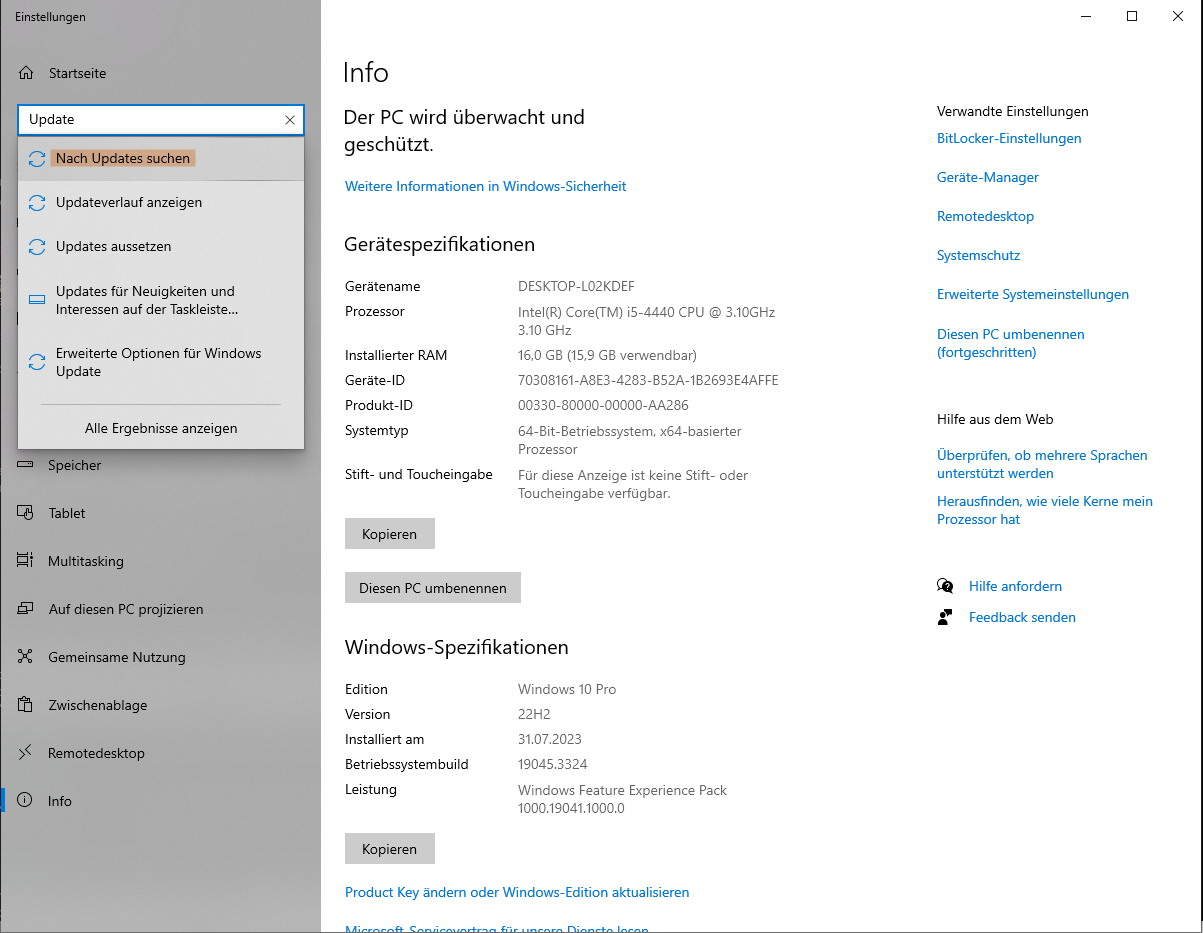Click the Hilfe anfordern link text
The image size is (1203, 933).
click(x=1015, y=586)
